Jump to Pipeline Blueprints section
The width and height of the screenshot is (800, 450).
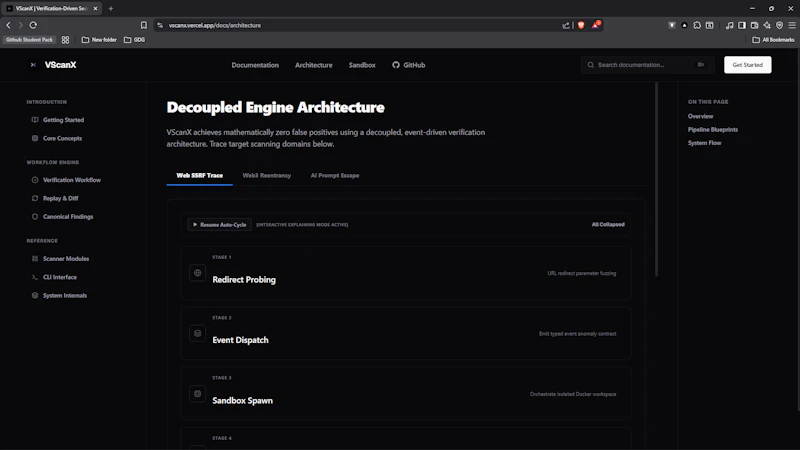[x=712, y=130]
